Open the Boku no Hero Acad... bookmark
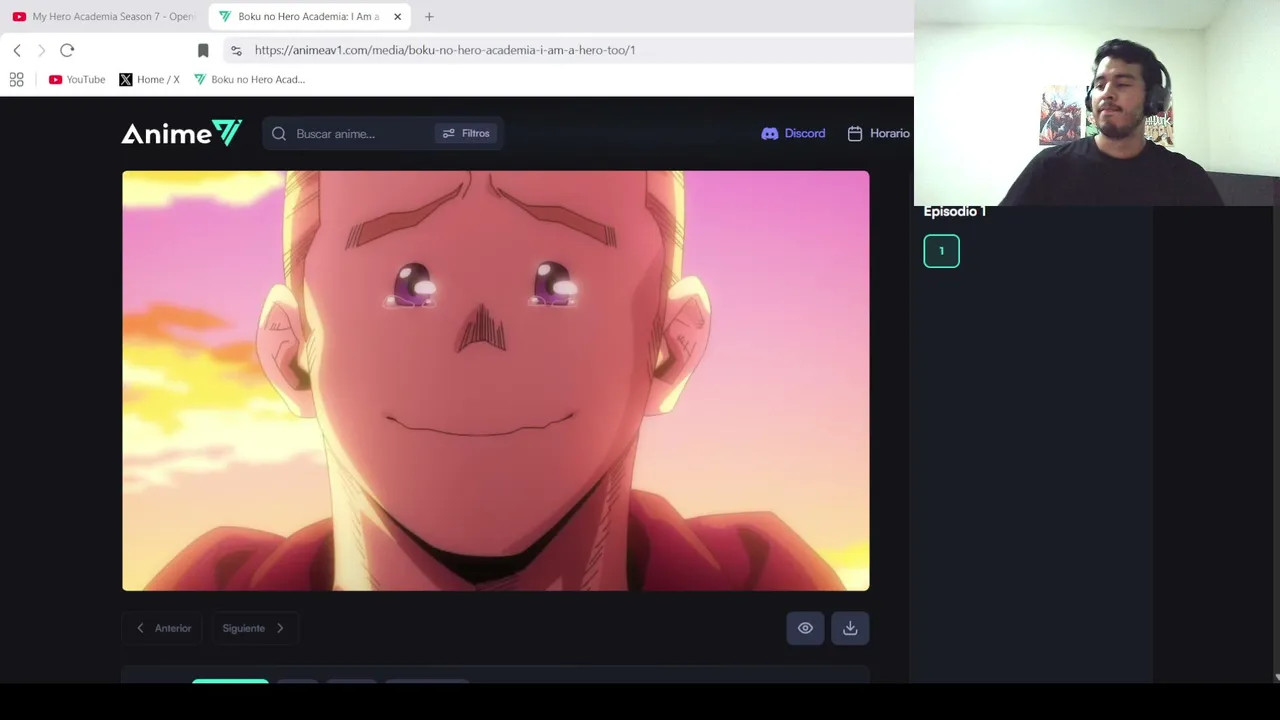 (x=249, y=79)
